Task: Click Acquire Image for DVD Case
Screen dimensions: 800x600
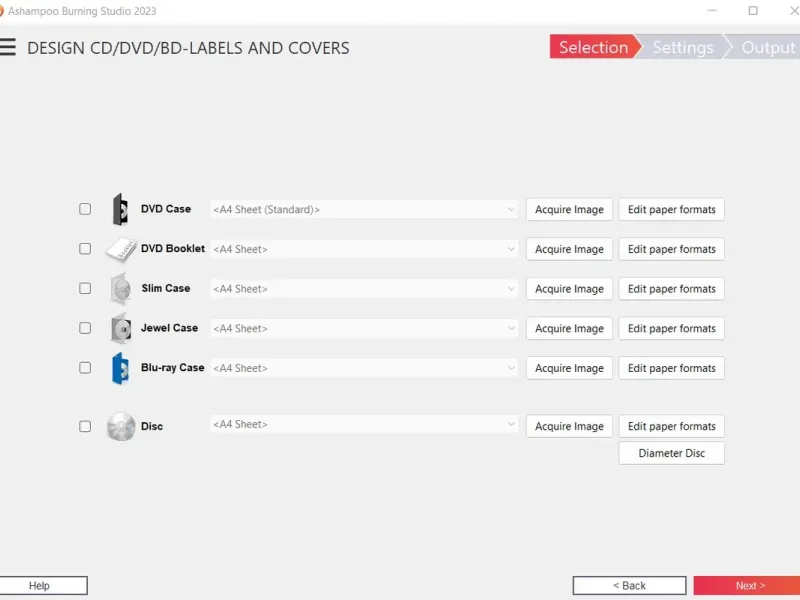Action: tap(569, 210)
